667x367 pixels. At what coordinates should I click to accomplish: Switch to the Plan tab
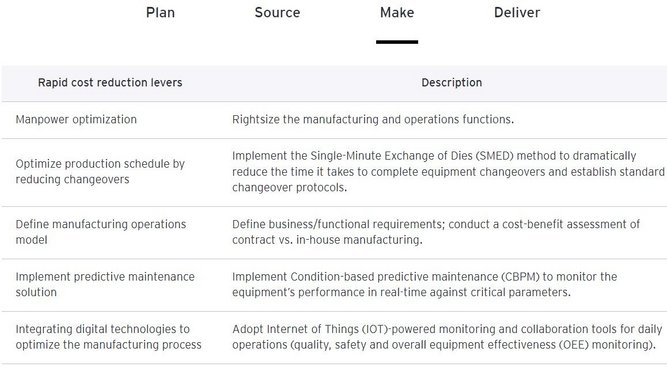point(160,12)
